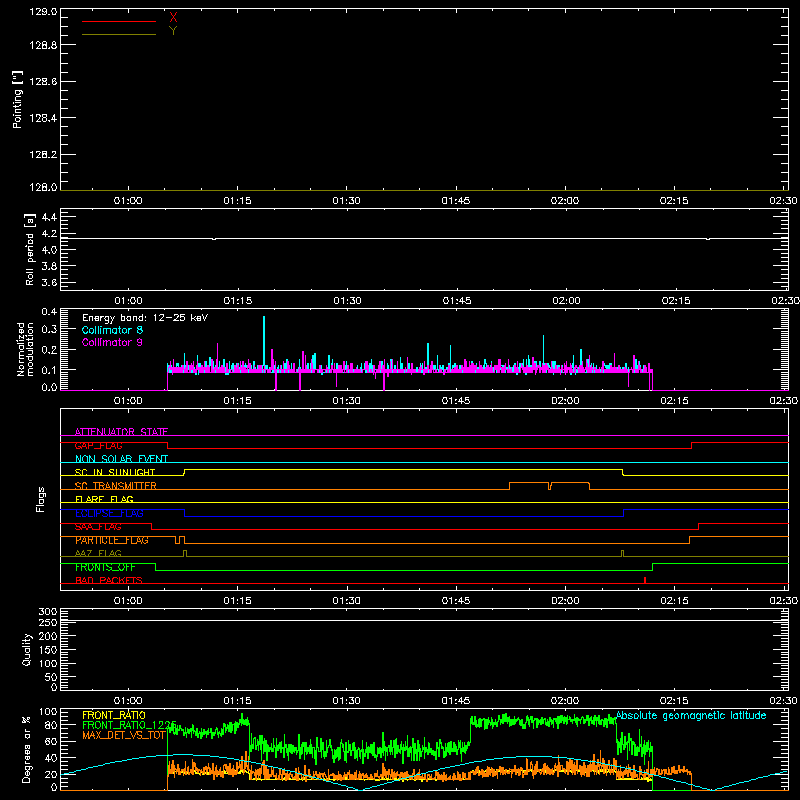Click the 3.6 tick on Roll period axis
The height and width of the screenshot is (800, 800).
49,282
